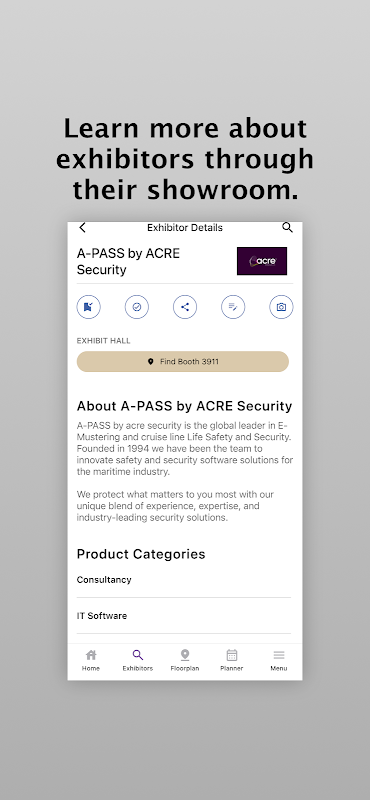Click the A-PASS by ACRE Security heading

pyautogui.click(x=129, y=262)
